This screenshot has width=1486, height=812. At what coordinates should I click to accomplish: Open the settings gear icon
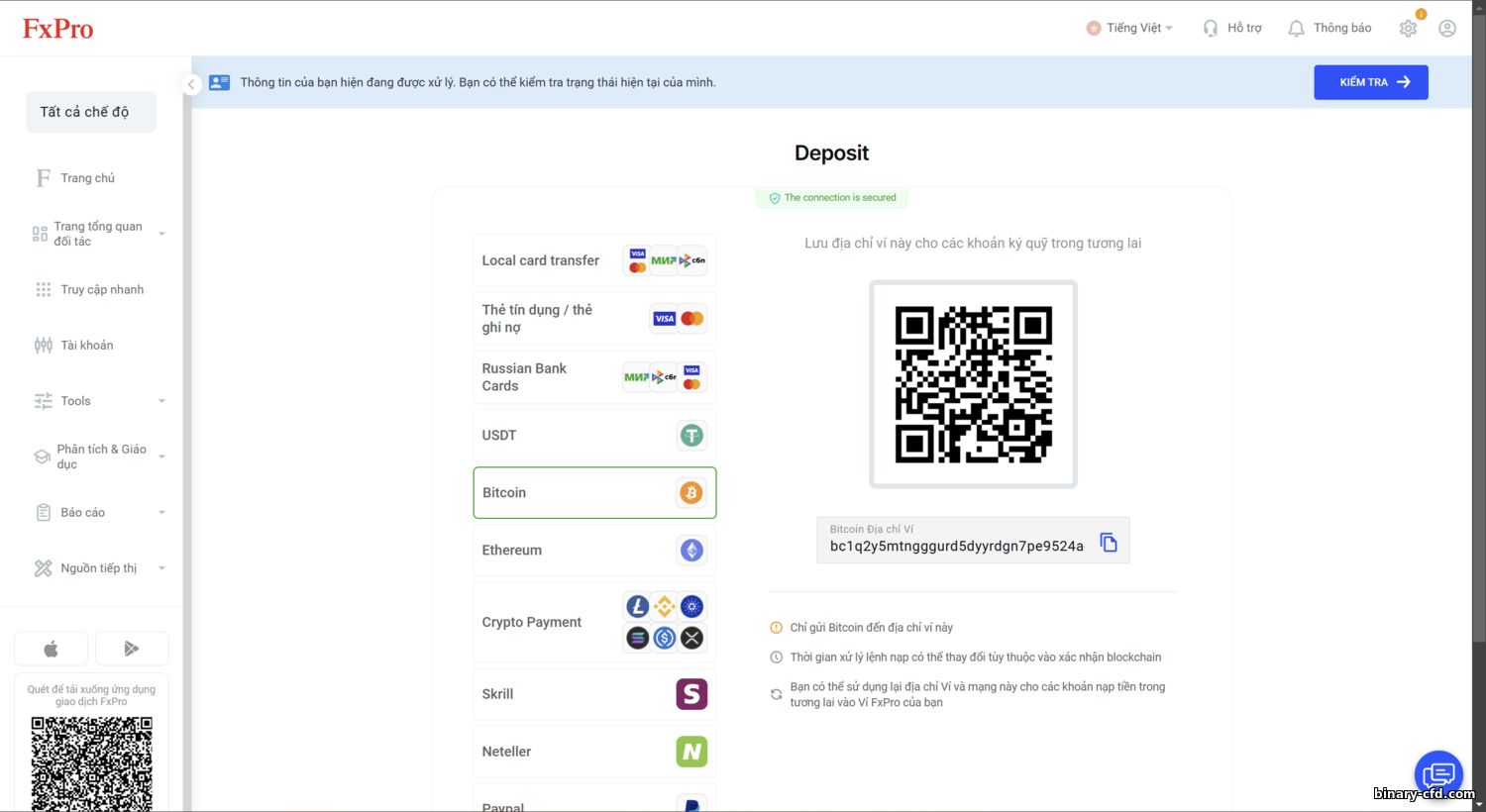point(1408,29)
